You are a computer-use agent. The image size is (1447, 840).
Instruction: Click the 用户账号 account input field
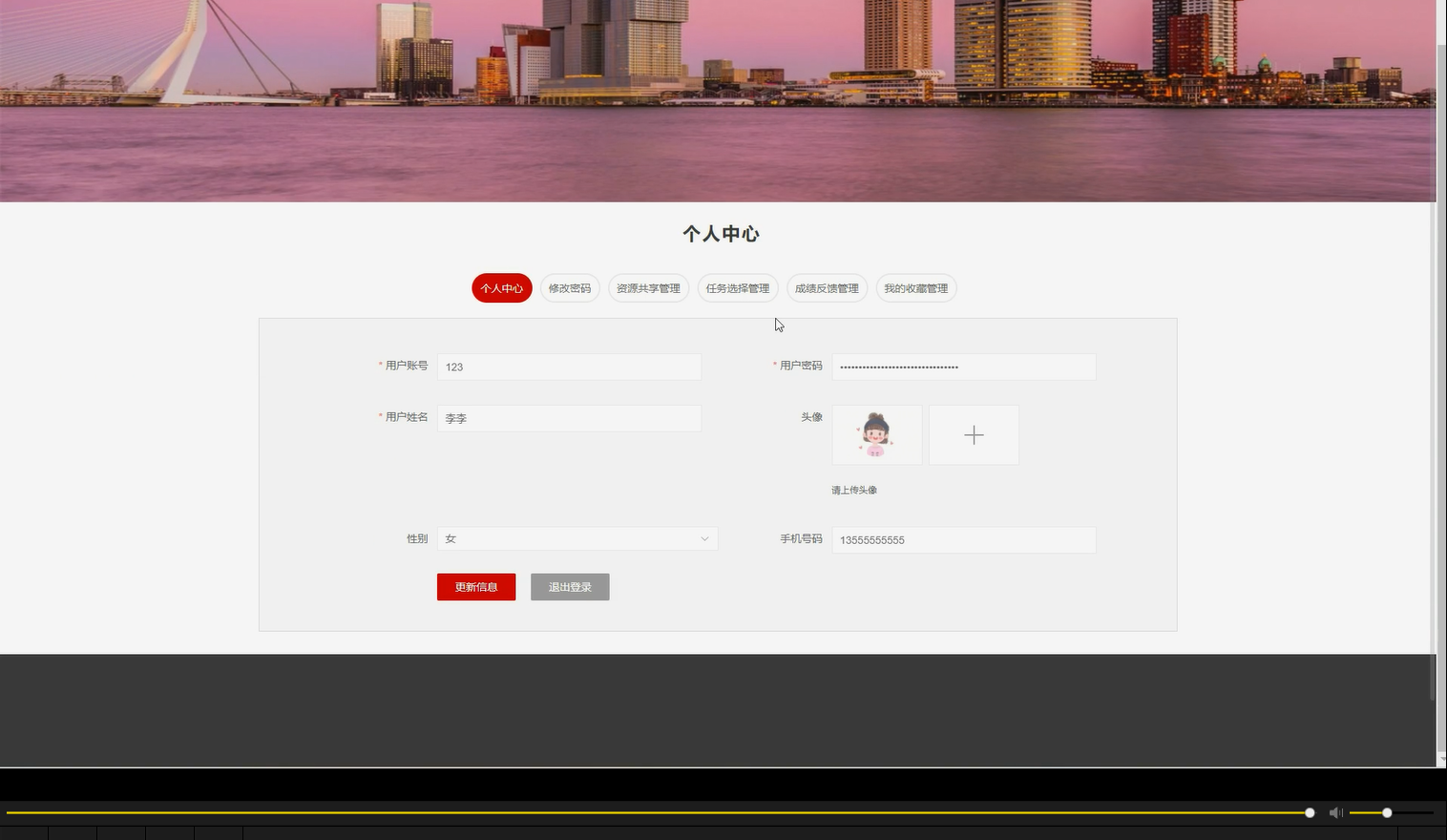pos(569,367)
